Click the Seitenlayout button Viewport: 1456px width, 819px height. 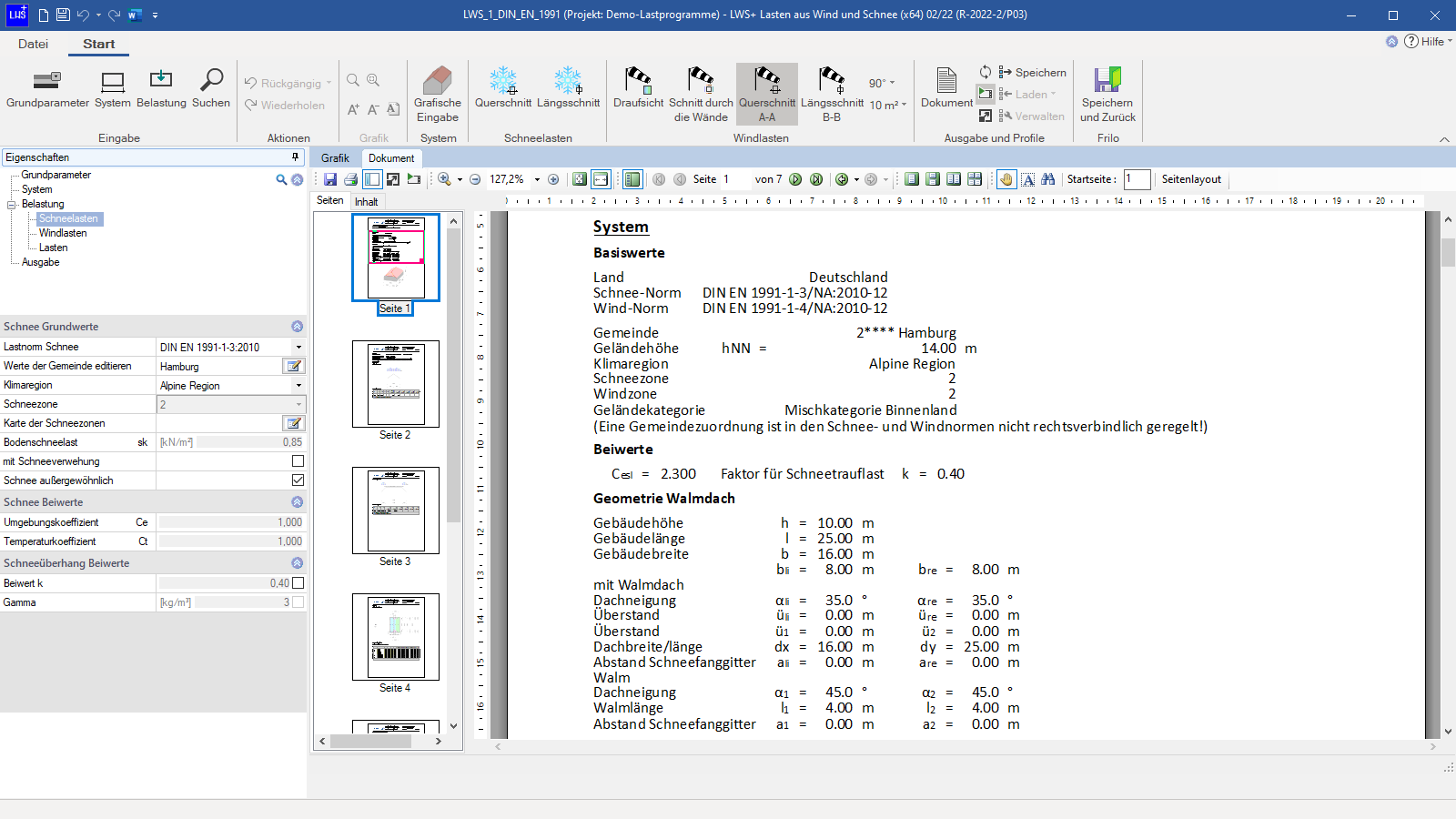click(x=1191, y=179)
